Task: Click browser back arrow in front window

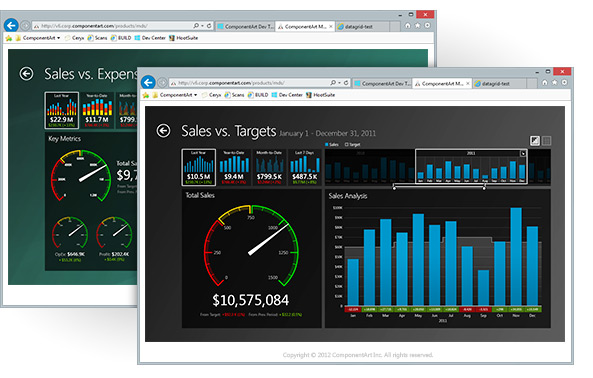Action: (148, 82)
